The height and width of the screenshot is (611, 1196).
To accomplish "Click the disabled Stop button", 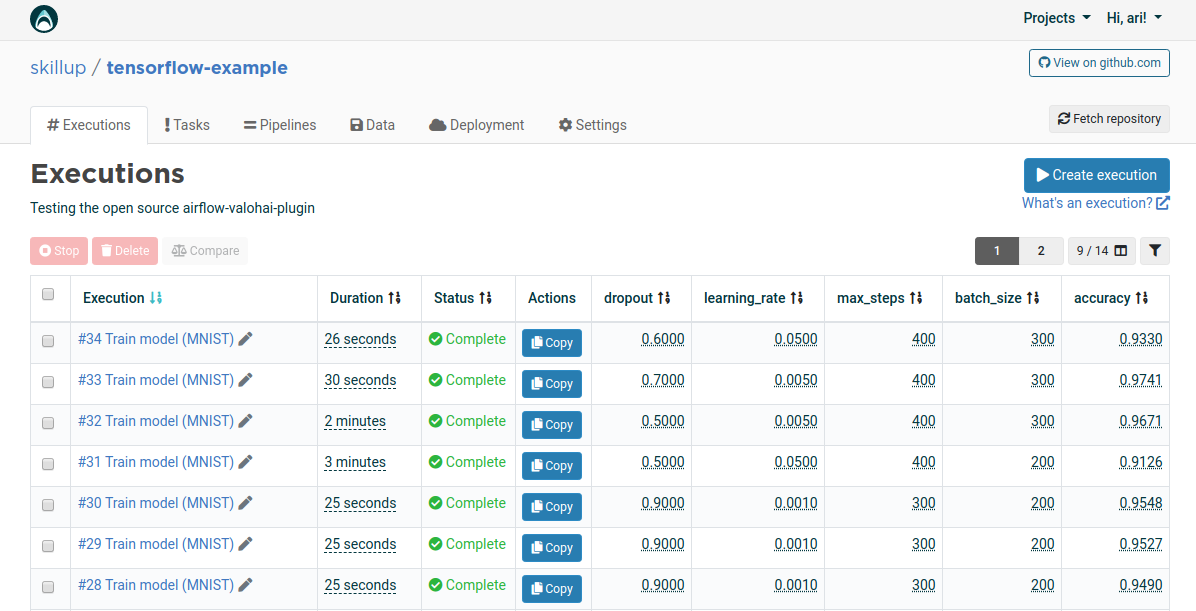I will (x=59, y=251).
